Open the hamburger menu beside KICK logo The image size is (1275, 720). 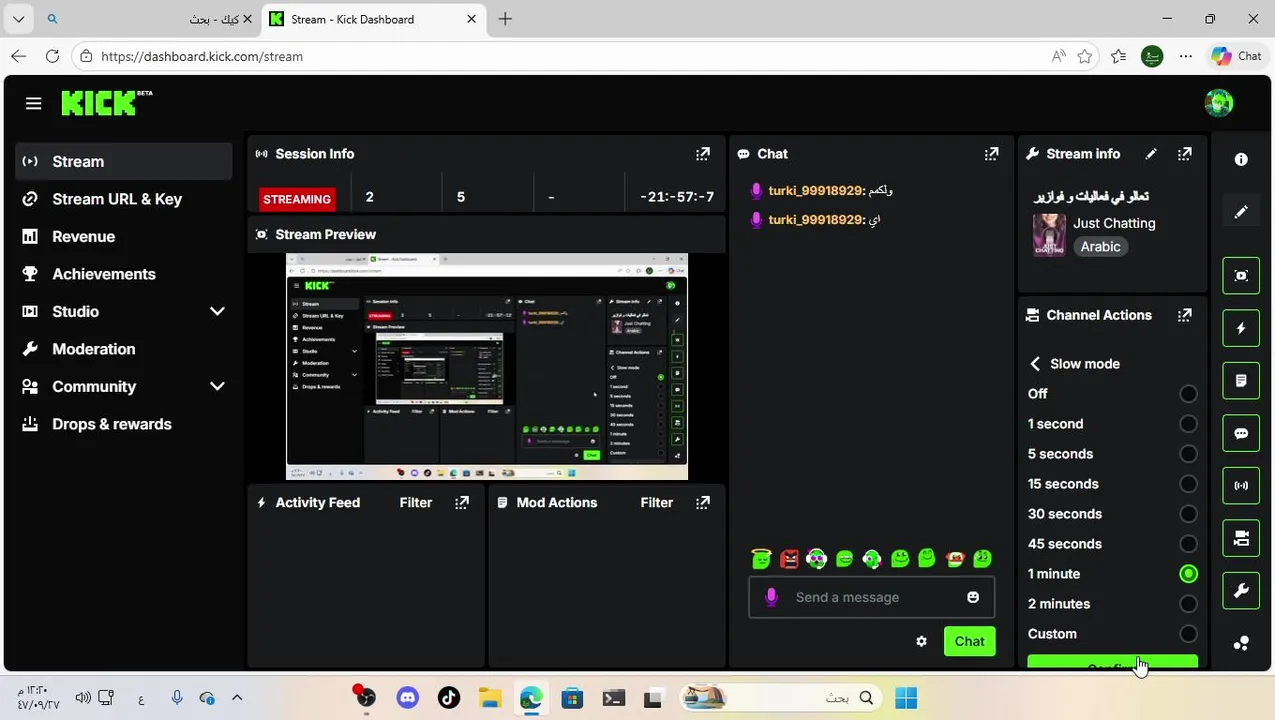tap(34, 104)
